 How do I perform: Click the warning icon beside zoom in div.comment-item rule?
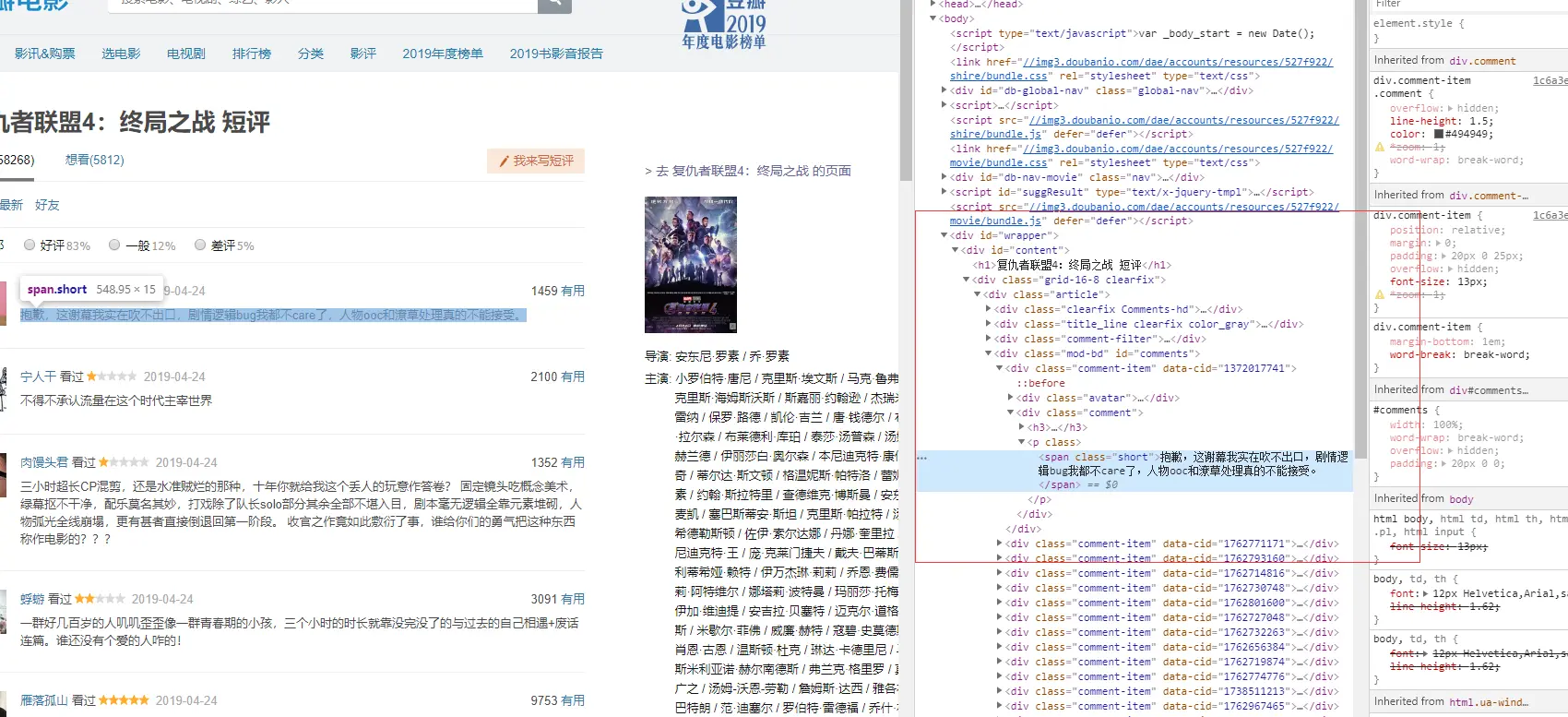coord(1380,294)
